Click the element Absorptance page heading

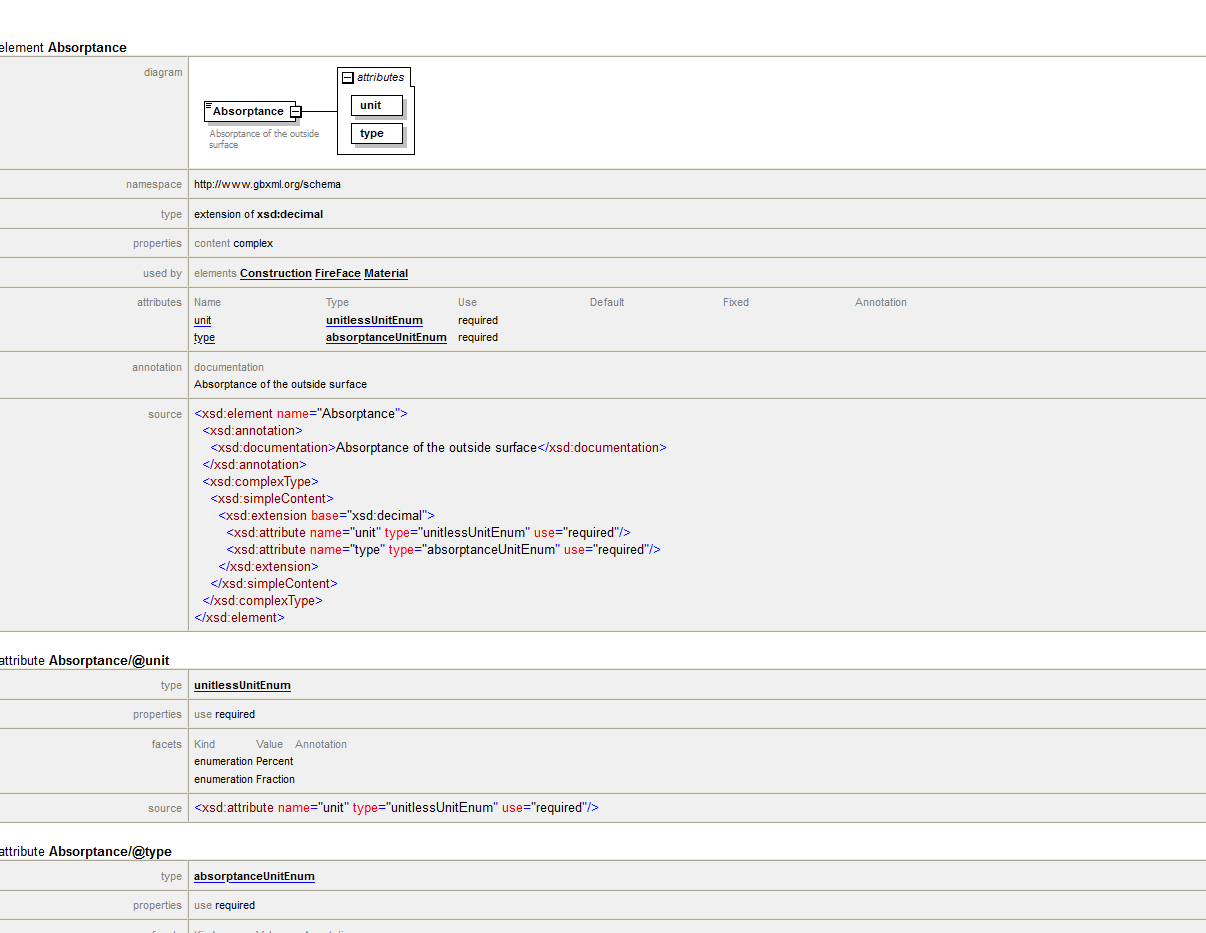coord(63,47)
